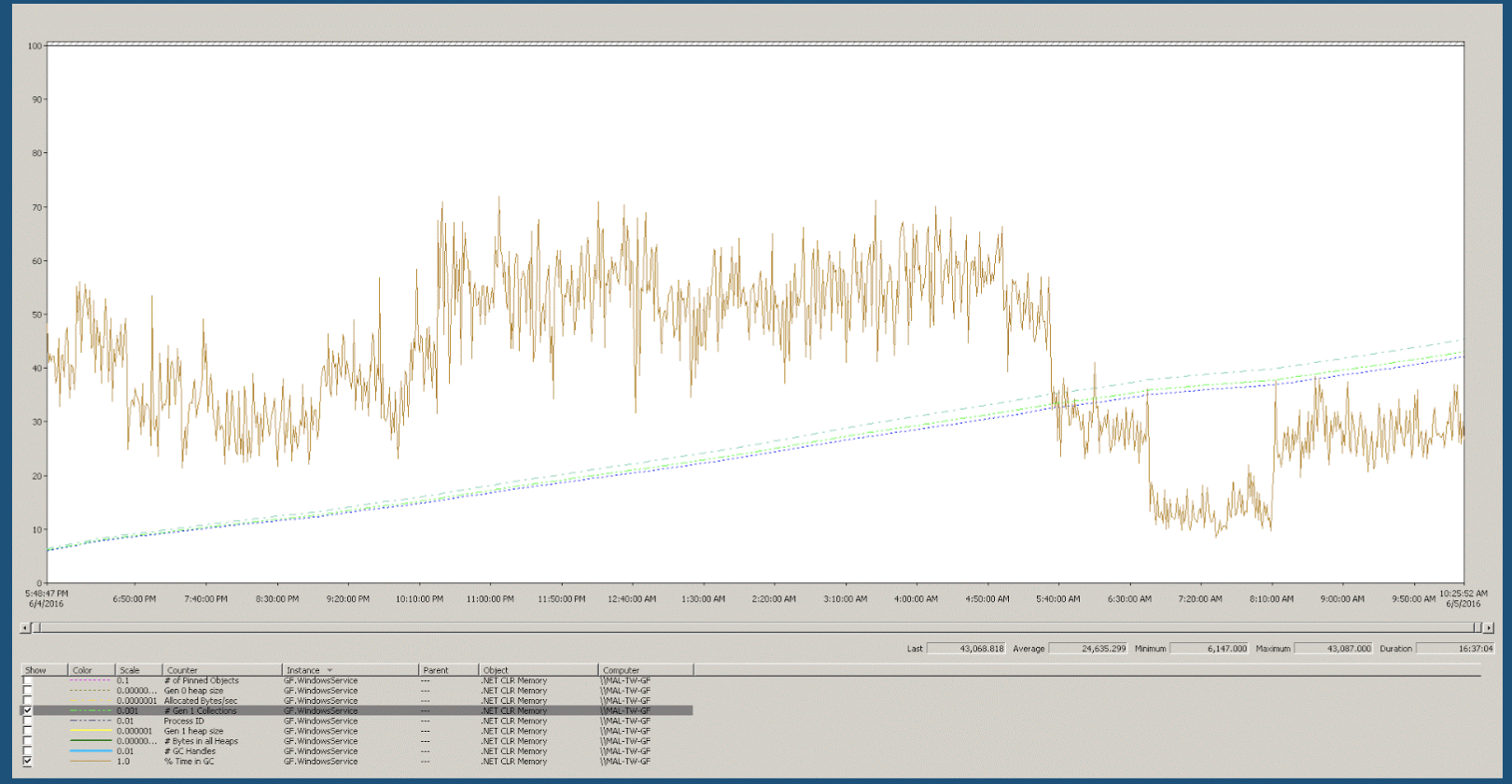Image resolution: width=1512 pixels, height=784 pixels.
Task: Click the Computer column header
Action: 646,670
